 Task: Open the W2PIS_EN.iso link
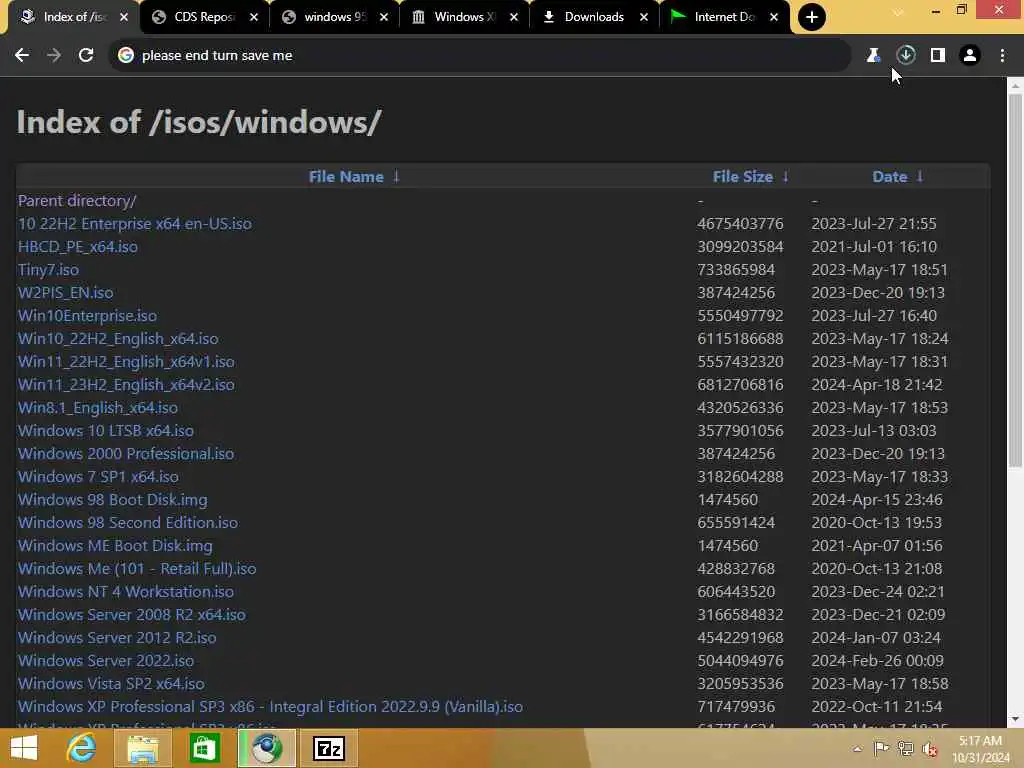coord(65,293)
